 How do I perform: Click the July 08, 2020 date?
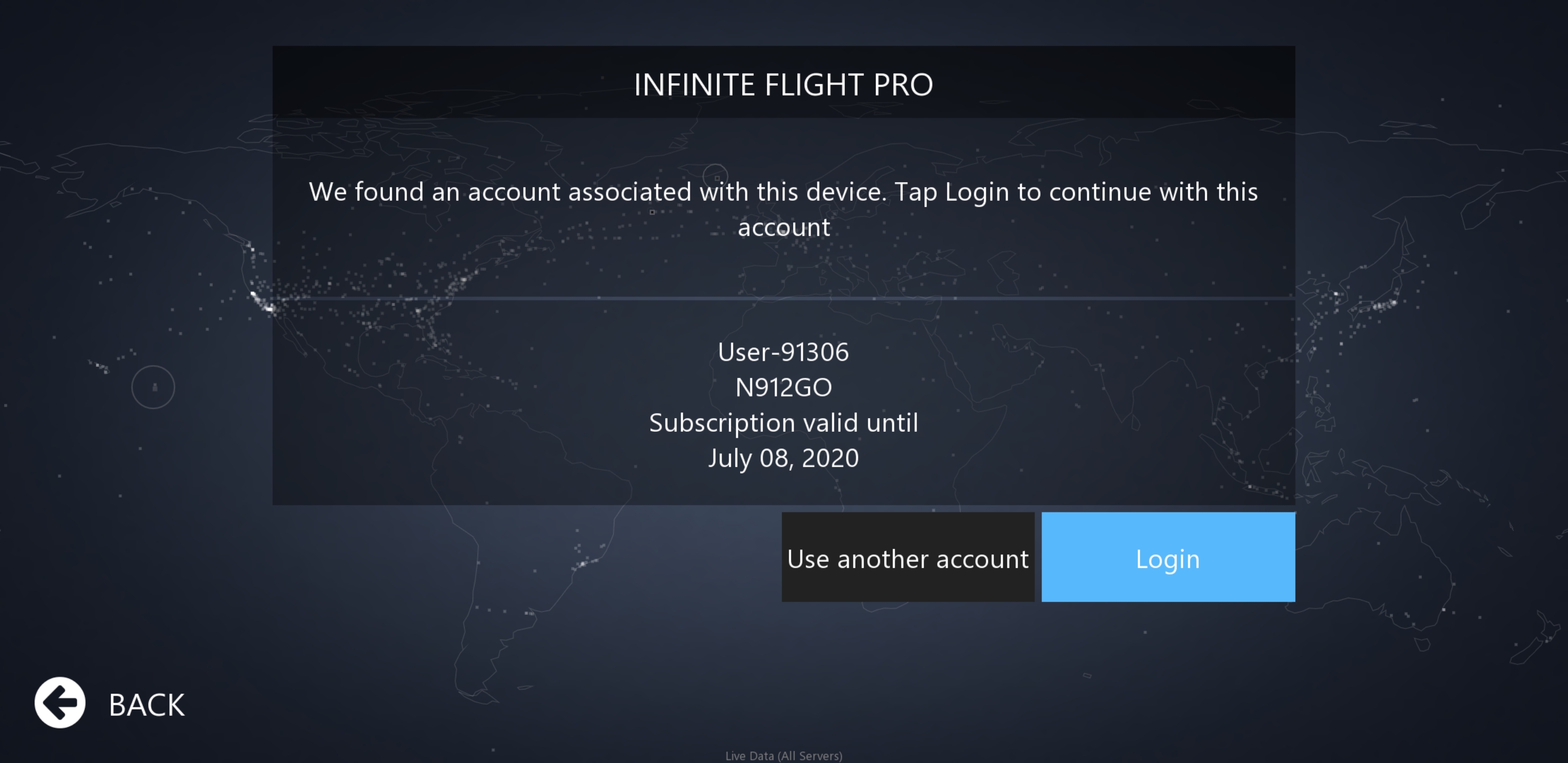(x=783, y=457)
